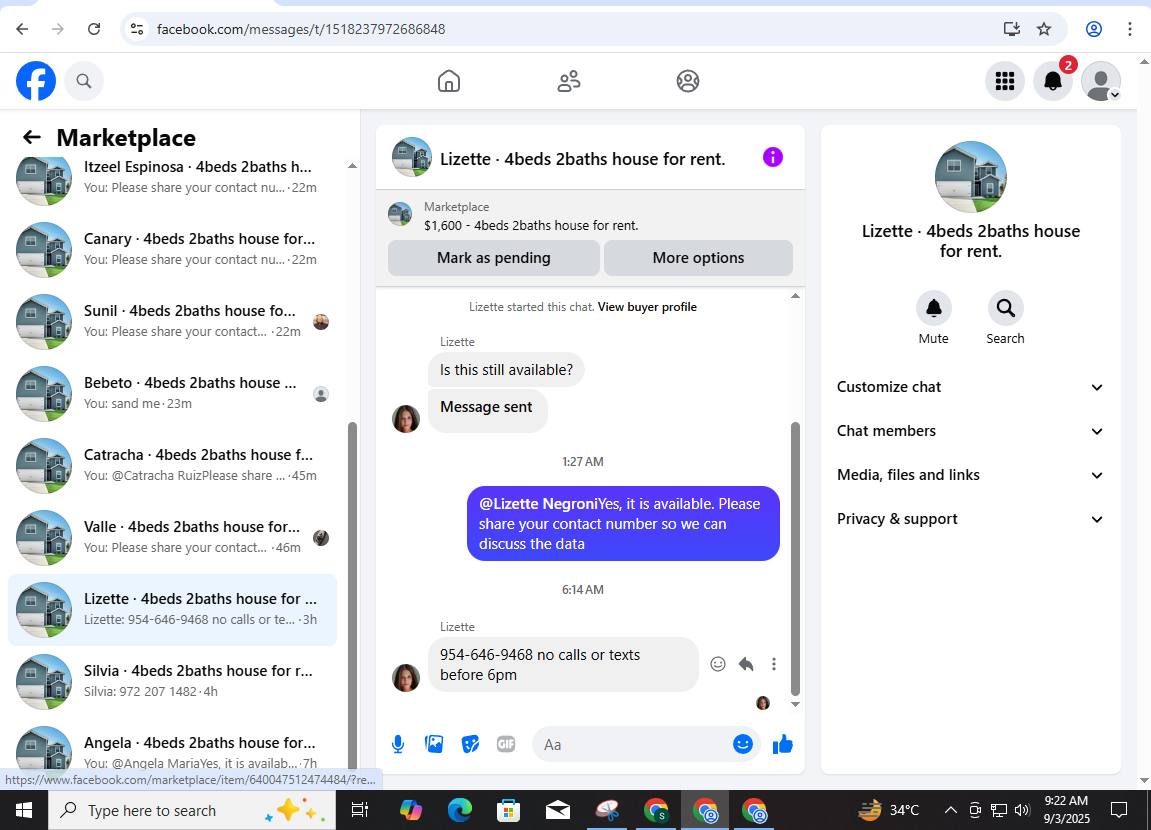This screenshot has height=830, width=1151.
Task: Expand Media, files and links section
Action: [970, 476]
